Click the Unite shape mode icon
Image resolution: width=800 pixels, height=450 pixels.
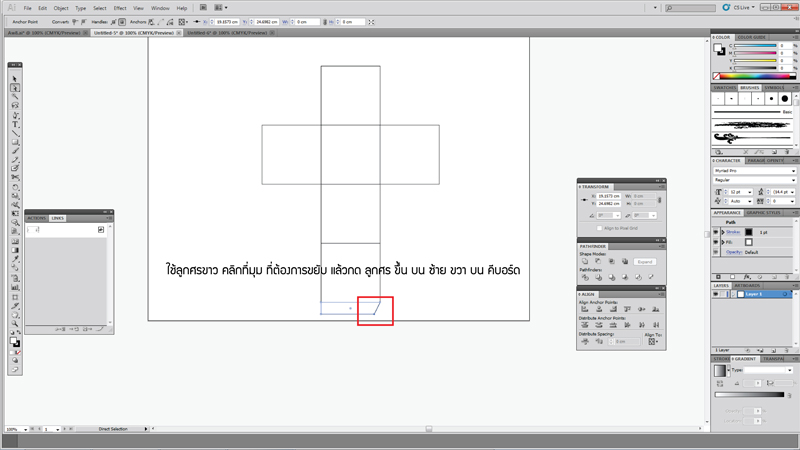point(585,261)
